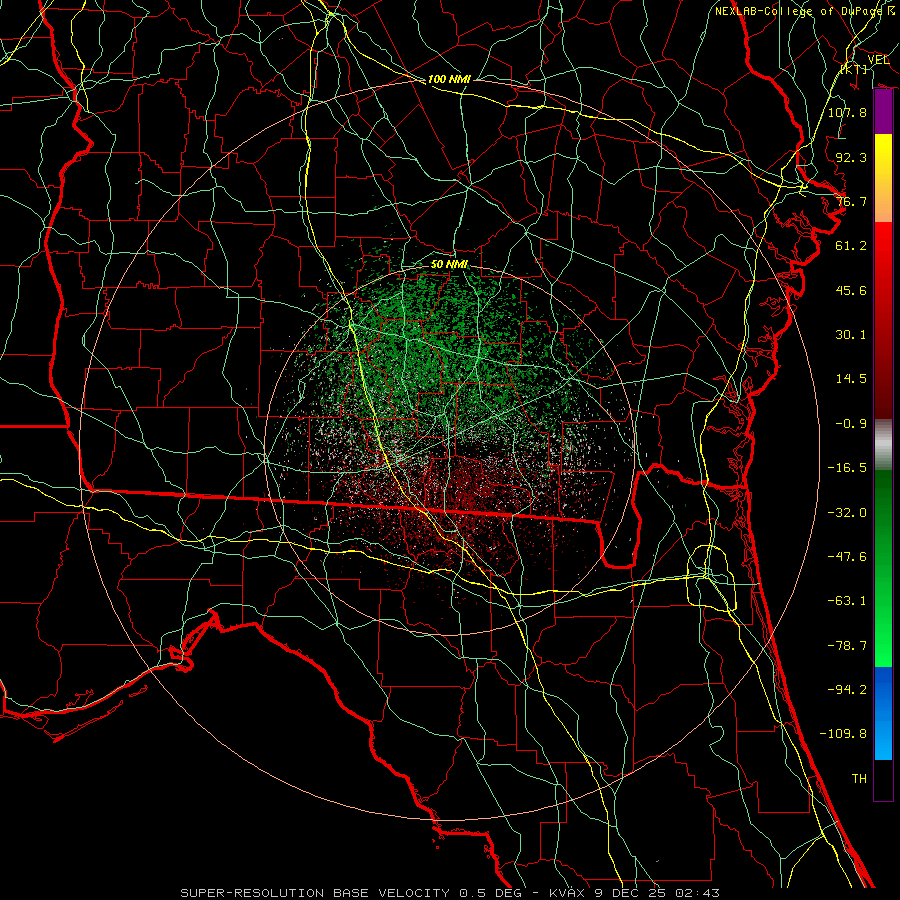
Task: Click the 14.5 legend value
Action: point(851,379)
